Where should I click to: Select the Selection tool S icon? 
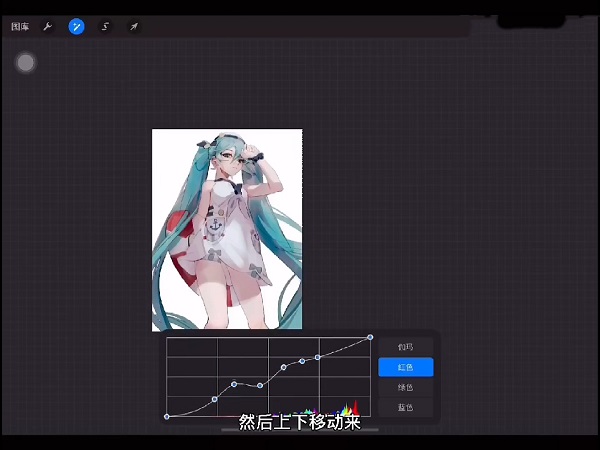[105, 27]
